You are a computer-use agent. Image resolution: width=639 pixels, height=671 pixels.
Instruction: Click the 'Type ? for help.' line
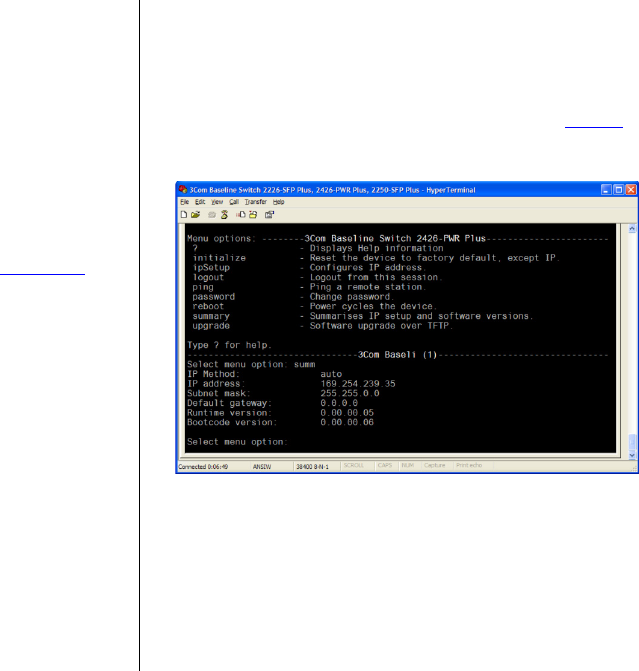(229, 345)
